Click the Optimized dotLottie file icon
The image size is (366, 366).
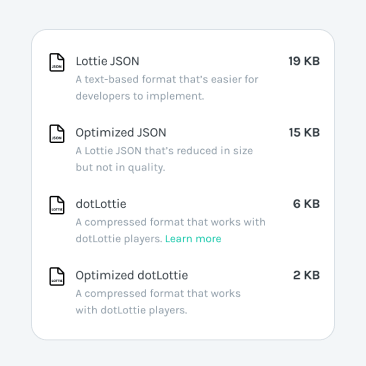[57, 276]
